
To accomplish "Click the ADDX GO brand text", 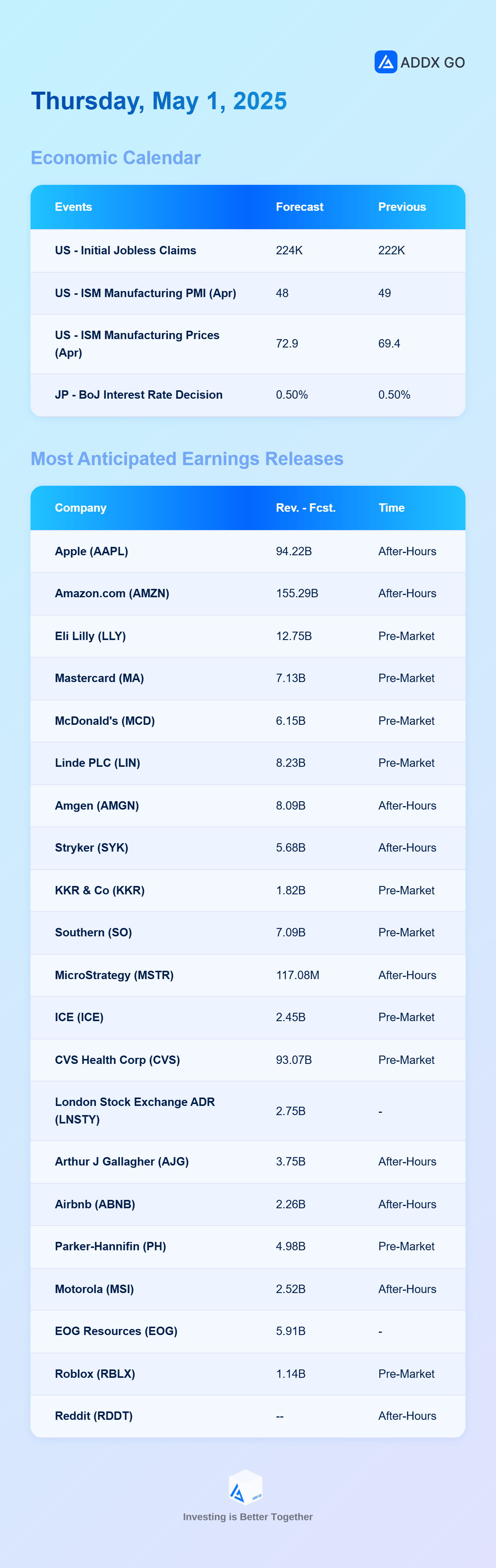I will (x=432, y=63).
